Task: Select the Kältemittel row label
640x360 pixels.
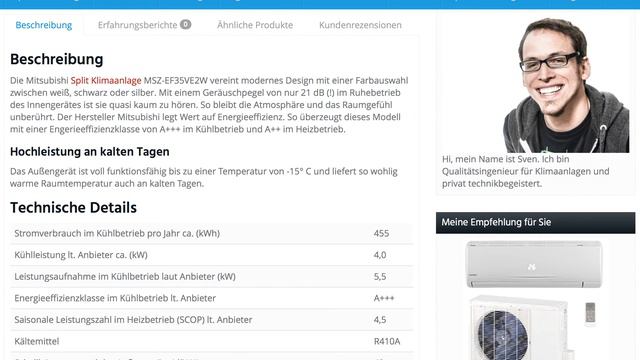Action: pyautogui.click(x=37, y=342)
